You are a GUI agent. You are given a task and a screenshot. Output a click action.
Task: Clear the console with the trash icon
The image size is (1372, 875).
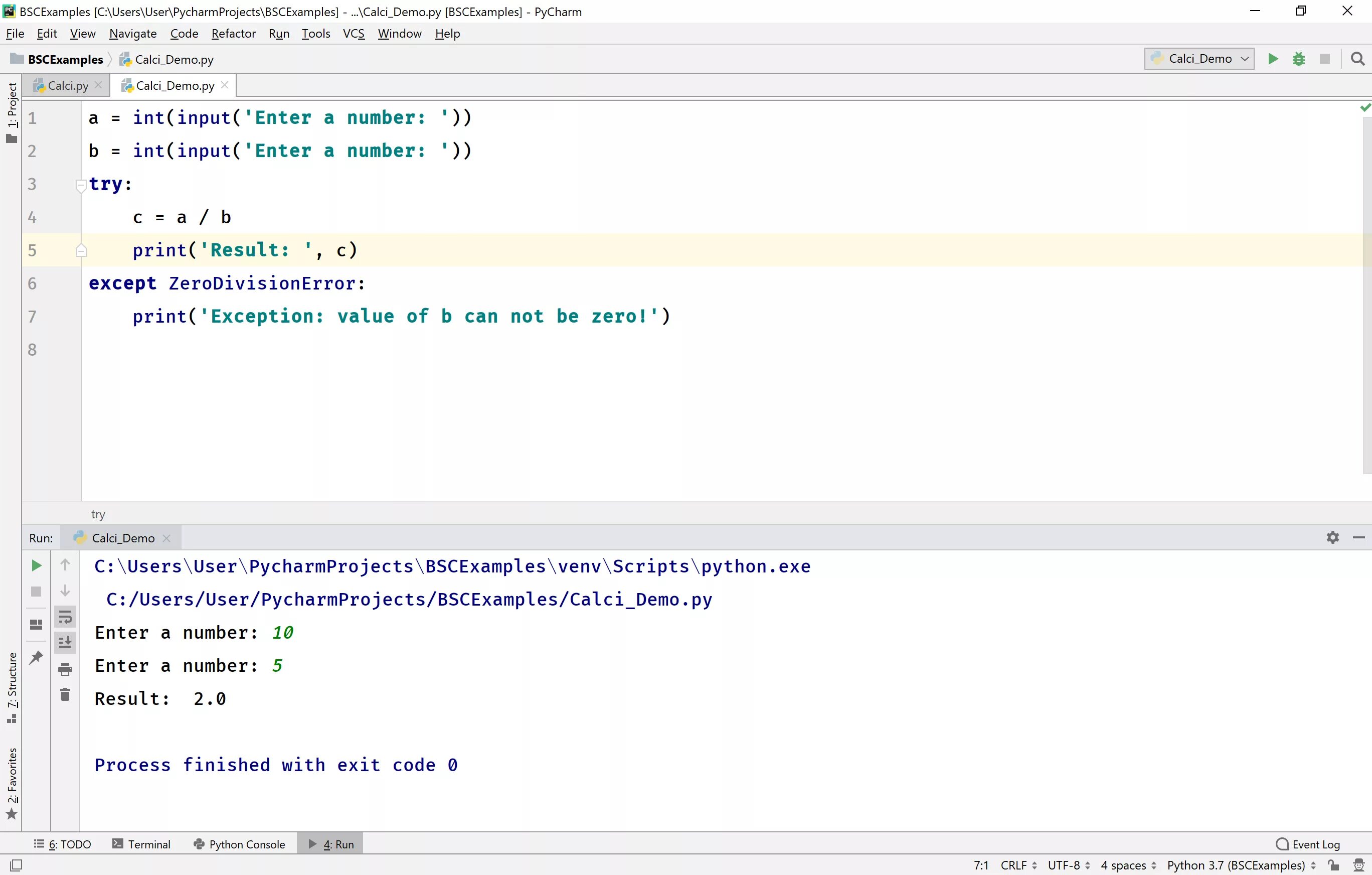click(x=65, y=694)
